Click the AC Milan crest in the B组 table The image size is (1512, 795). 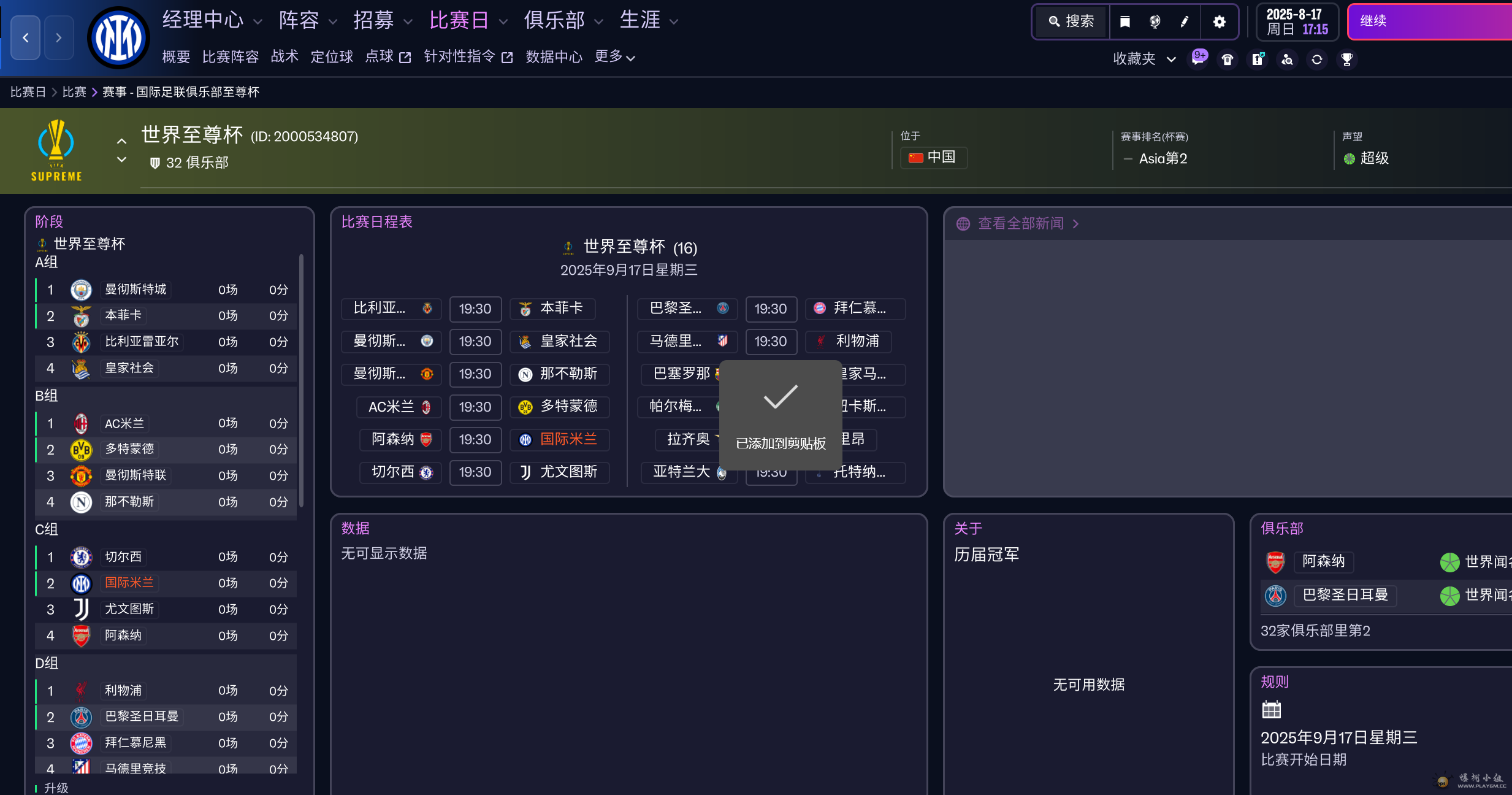tap(81, 423)
